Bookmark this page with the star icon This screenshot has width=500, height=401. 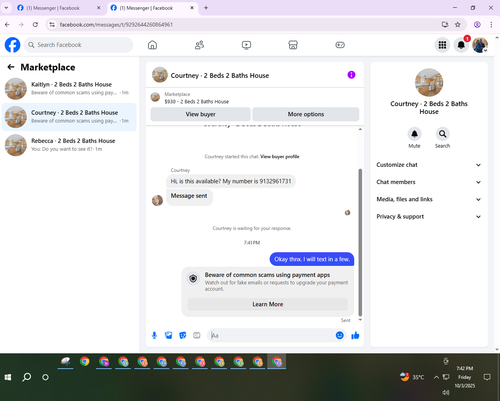(x=458, y=24)
